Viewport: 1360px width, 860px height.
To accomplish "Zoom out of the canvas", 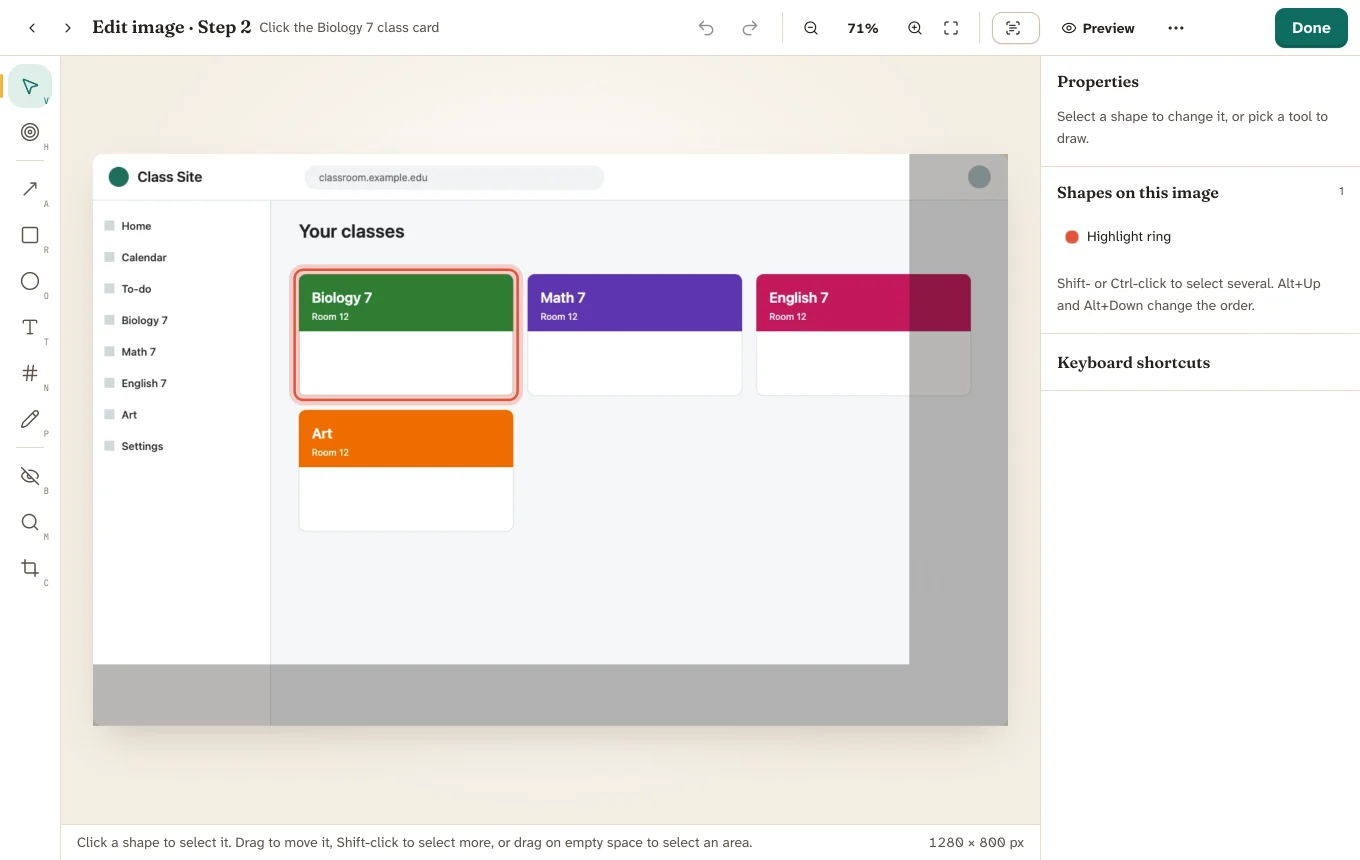I will pyautogui.click(x=811, y=28).
